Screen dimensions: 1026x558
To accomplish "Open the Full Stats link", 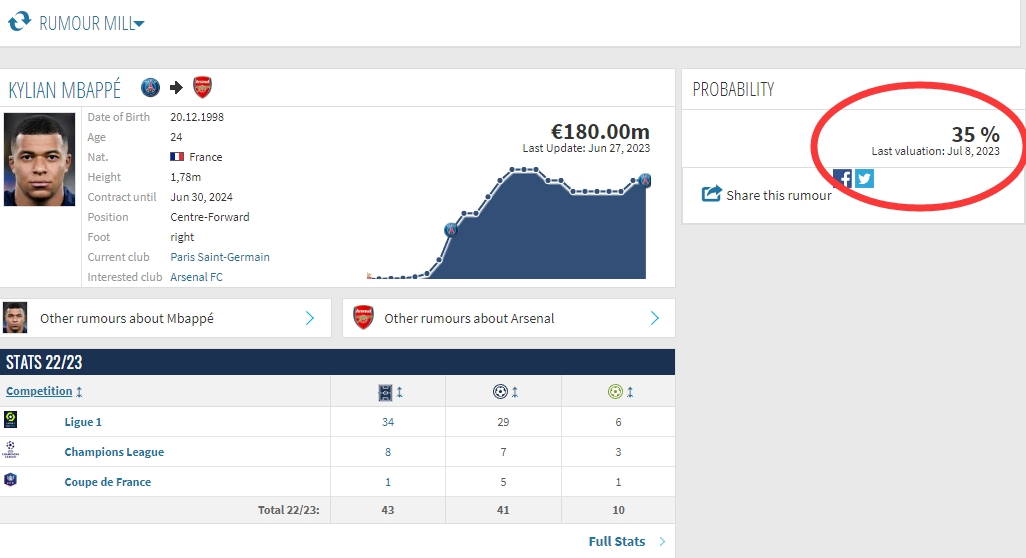I will [617, 542].
